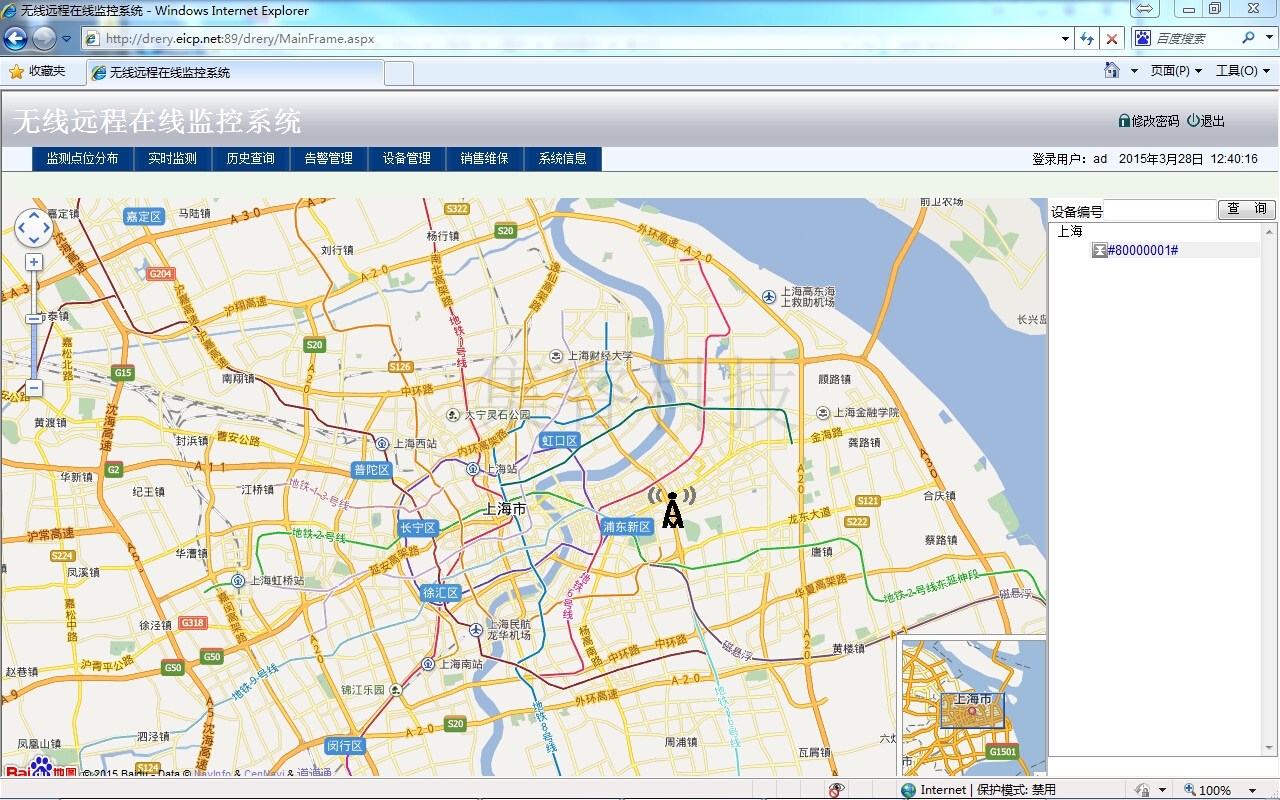Click the 上海高东海上救助机场 airport icon on map
This screenshot has height=800, width=1280.
pos(768,296)
